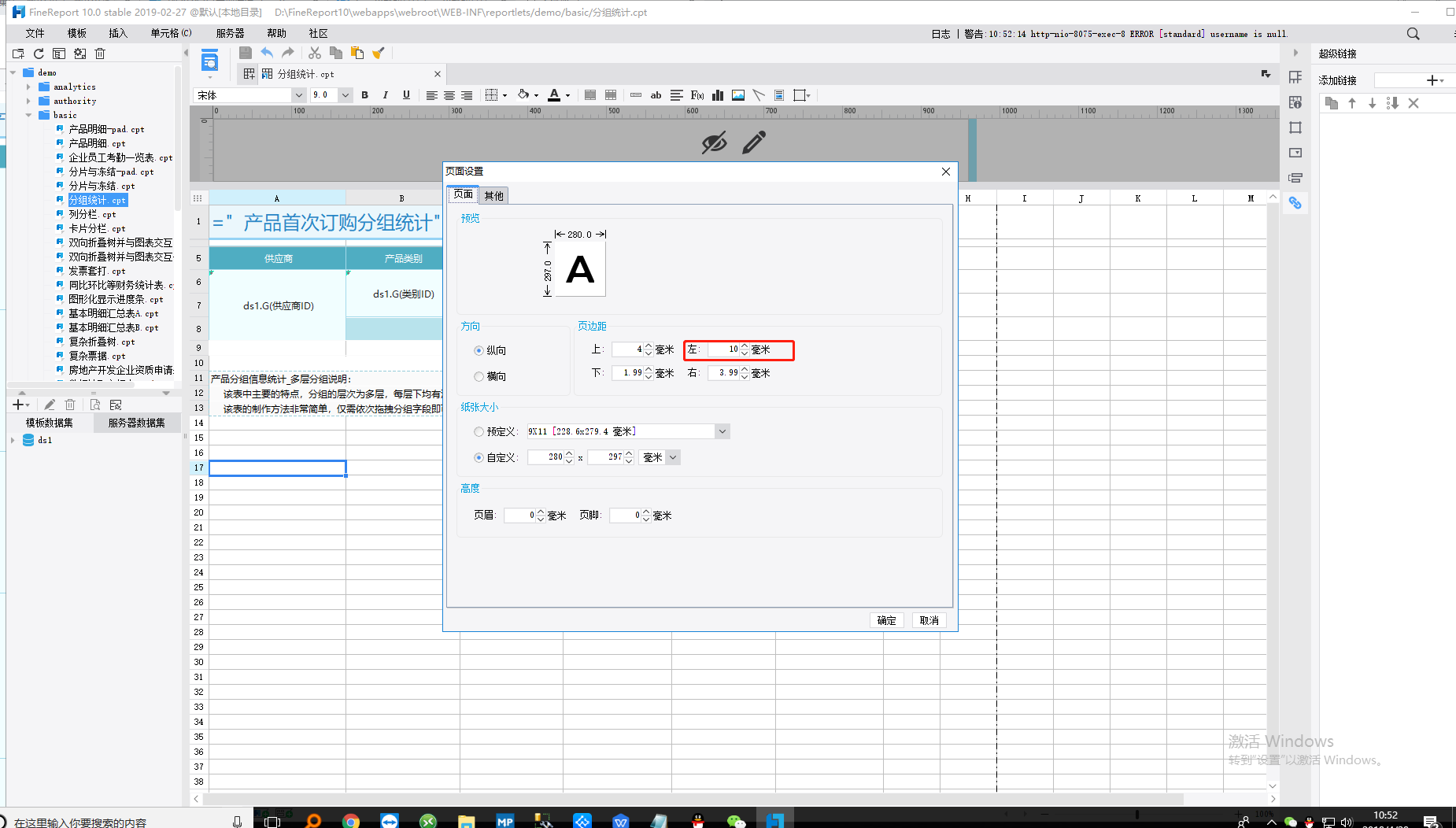
Task: Open the 文件 menu
Action: point(35,33)
